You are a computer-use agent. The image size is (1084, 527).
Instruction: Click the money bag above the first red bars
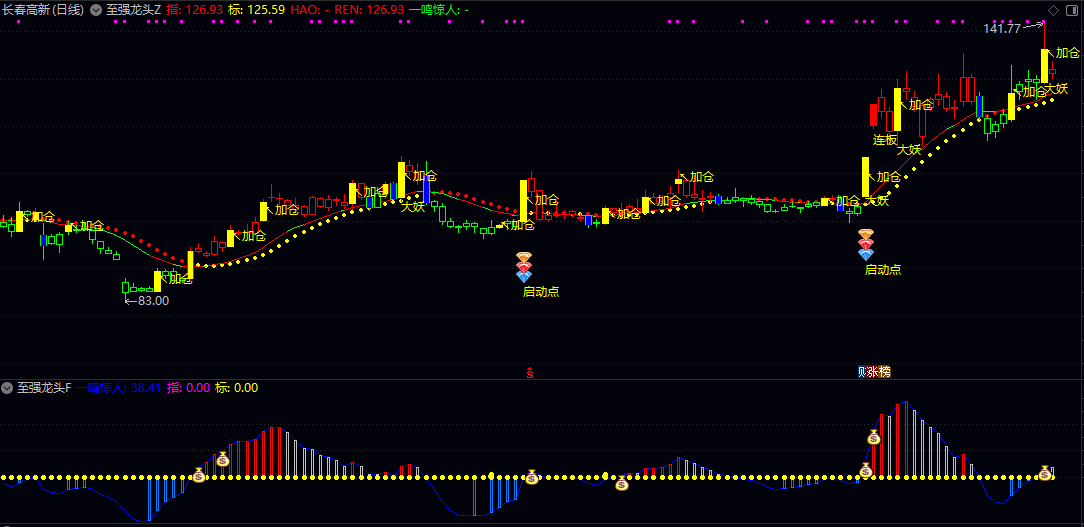222,459
